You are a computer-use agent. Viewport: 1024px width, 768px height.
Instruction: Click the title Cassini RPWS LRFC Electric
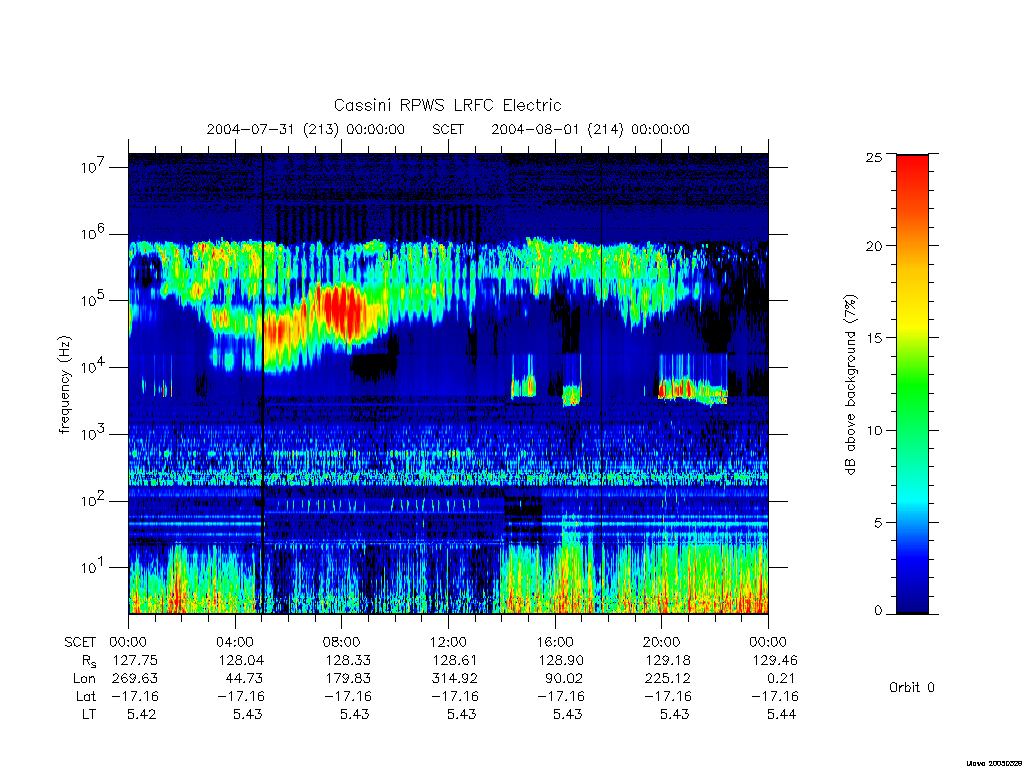coord(447,106)
